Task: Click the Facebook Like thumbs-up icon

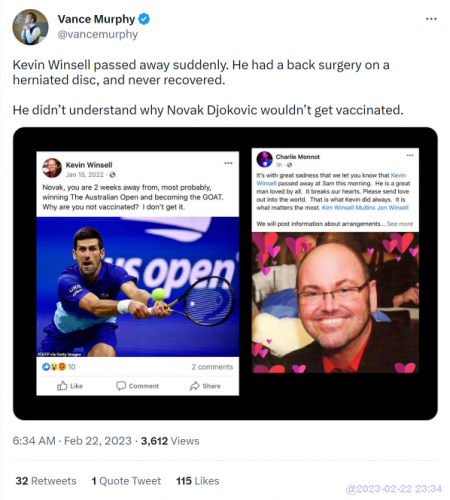Action: [x=62, y=386]
